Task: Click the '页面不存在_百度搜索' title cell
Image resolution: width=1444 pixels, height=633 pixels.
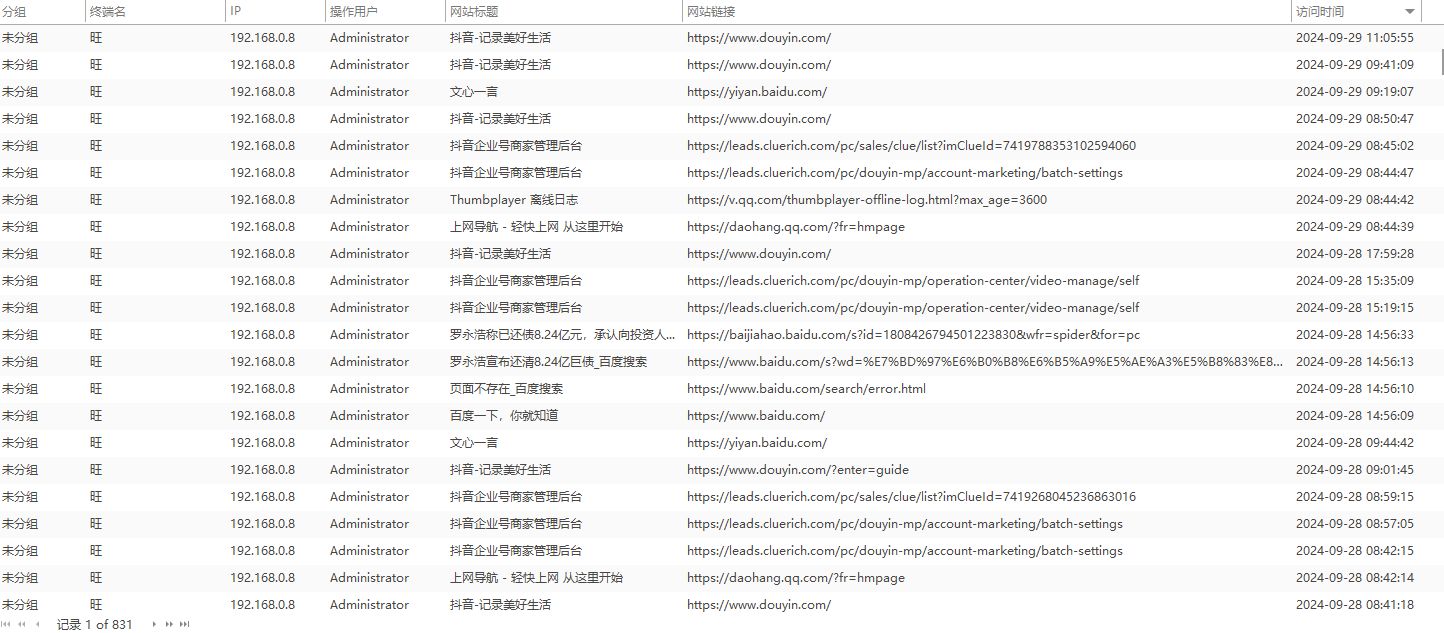Action: pos(506,389)
